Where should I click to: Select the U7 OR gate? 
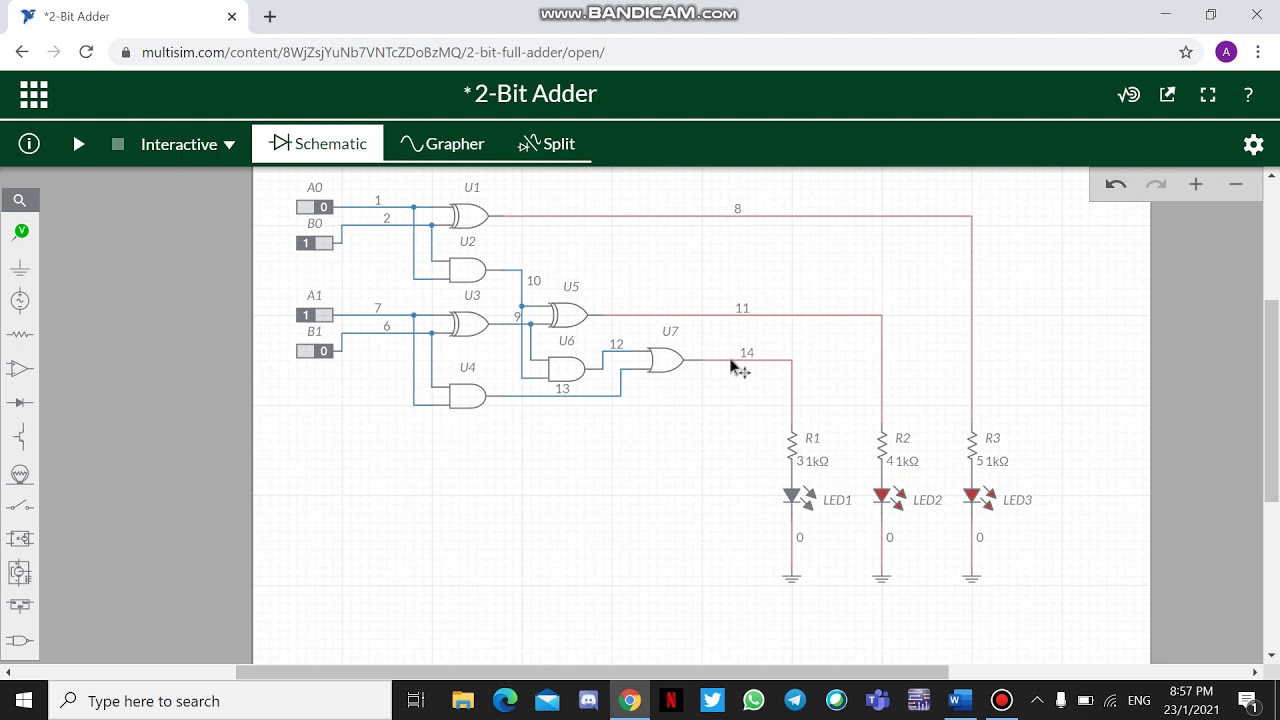(x=666, y=360)
